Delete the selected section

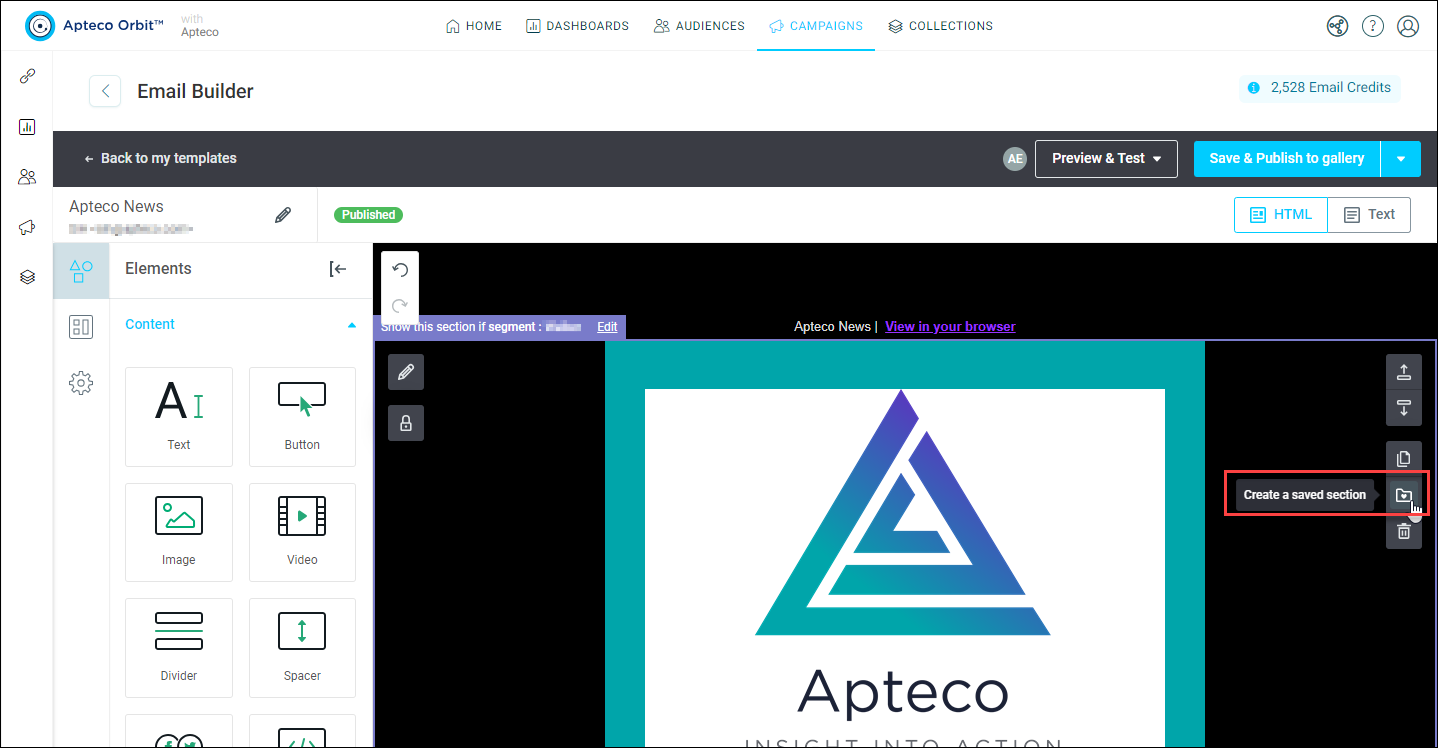coord(1404,531)
